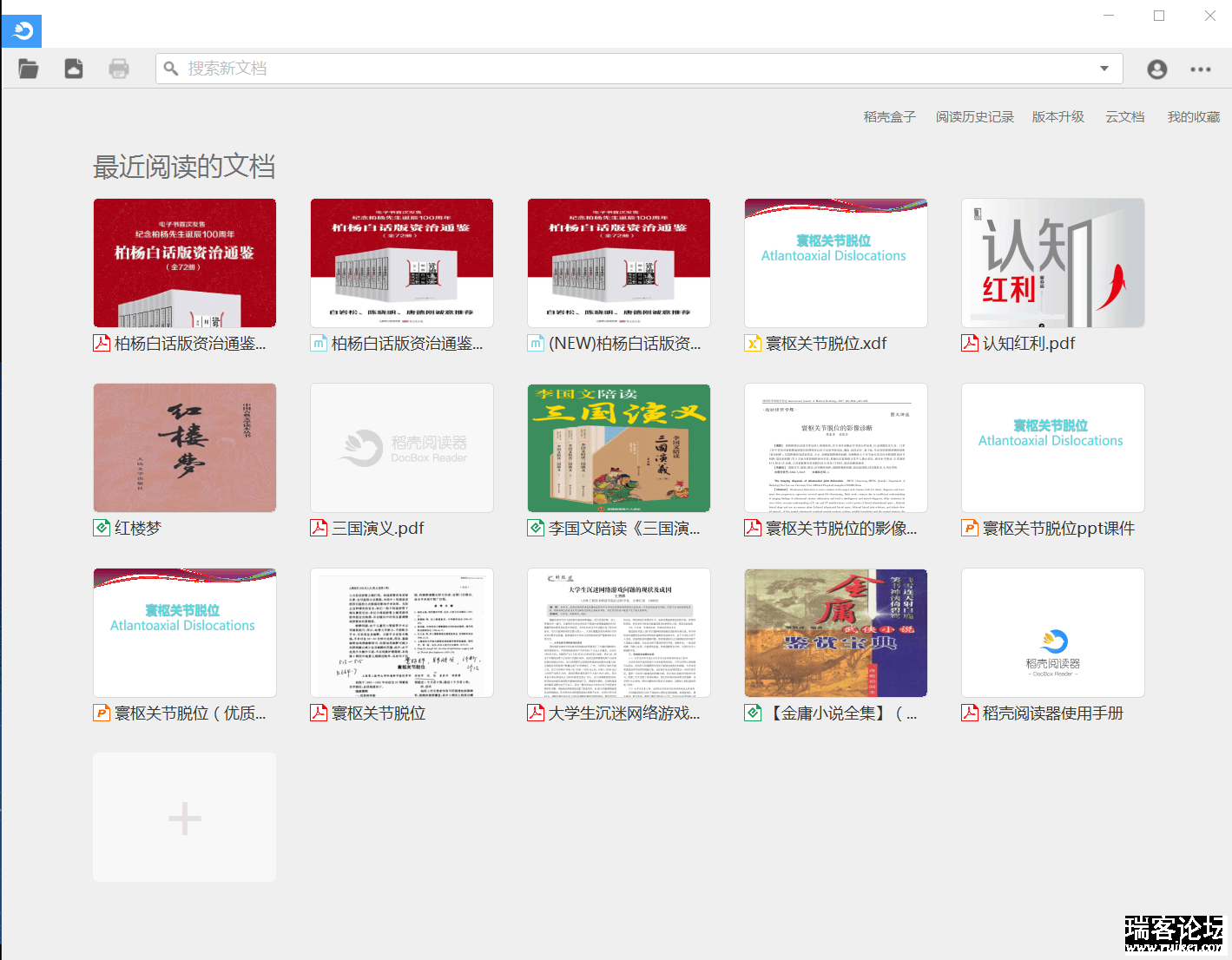Screen dimensions: 1232x960
Task: Click the file name 寰枢关节脱位的影像...
Action: [841, 529]
